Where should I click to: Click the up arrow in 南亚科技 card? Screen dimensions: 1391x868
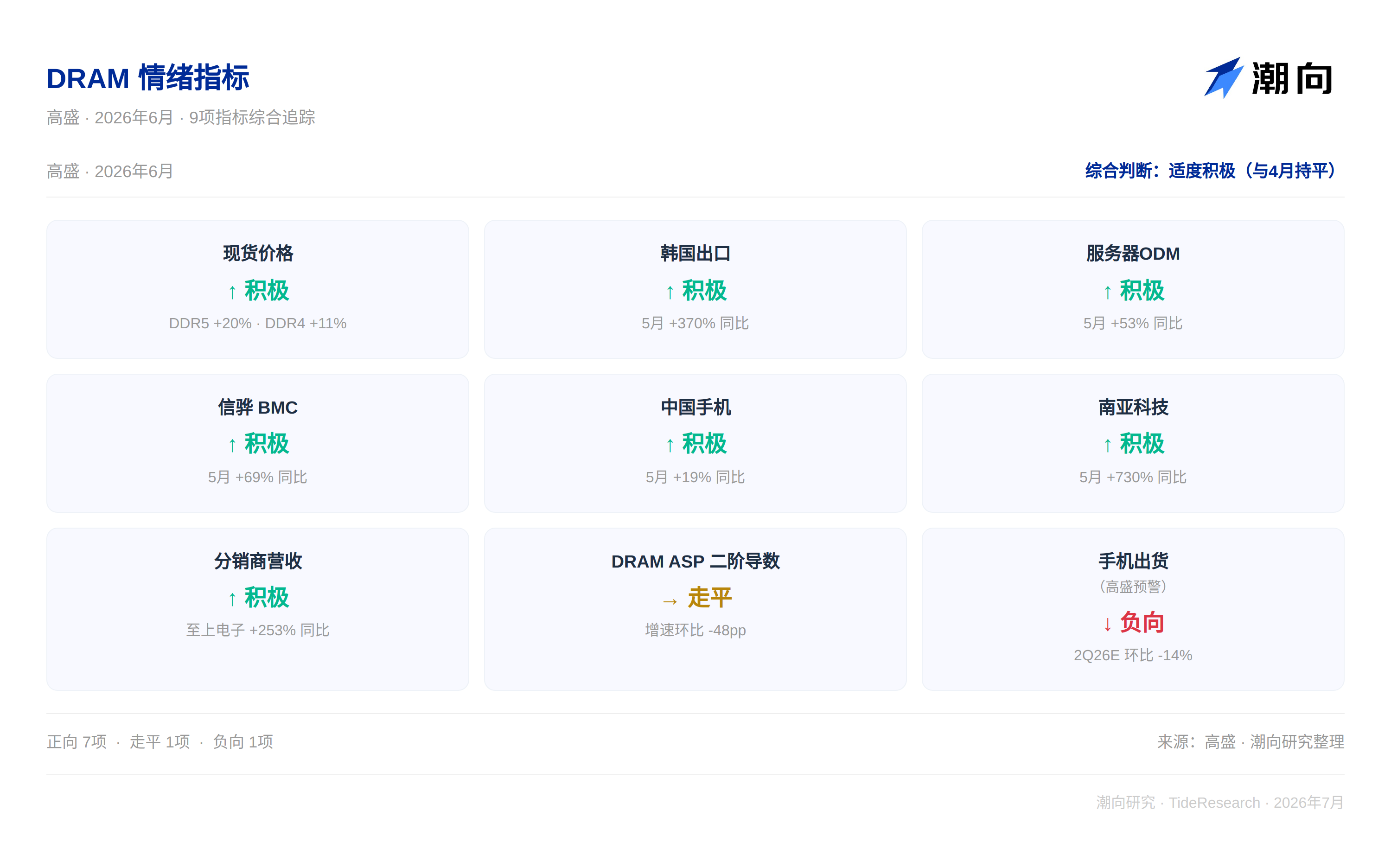pos(1107,445)
